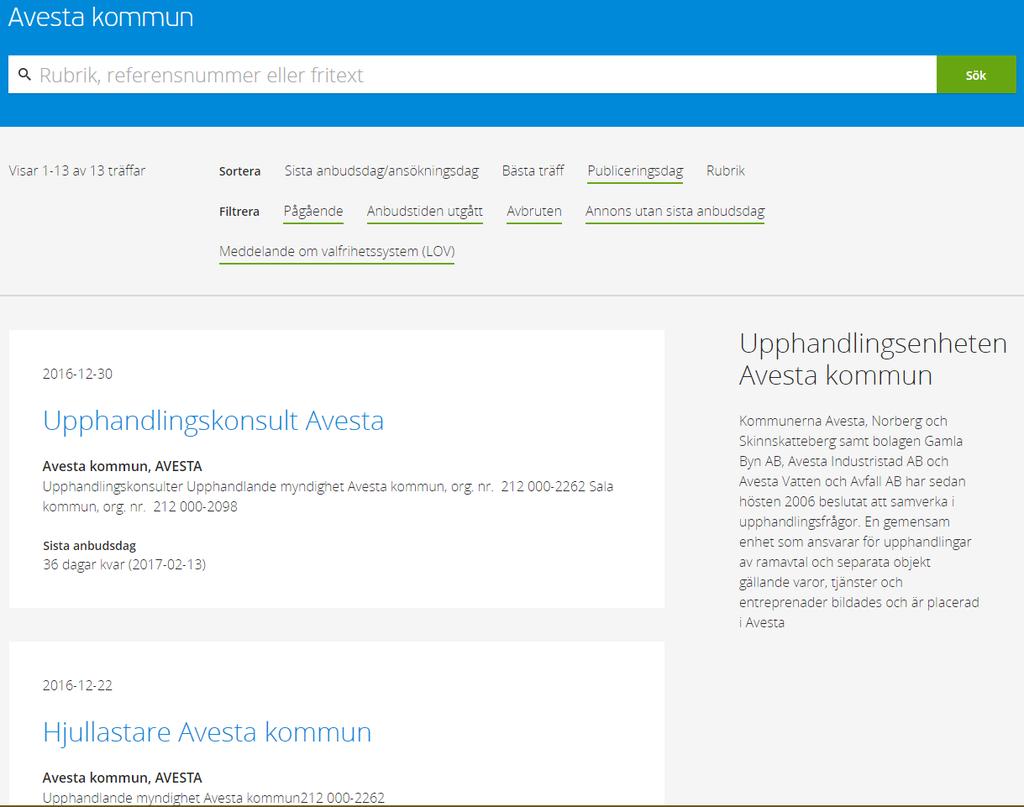Click 'Avesta kommun, AVESTA' under Upphandlingskonsult
Viewport: 1024px width, 807px height.
(x=122, y=466)
